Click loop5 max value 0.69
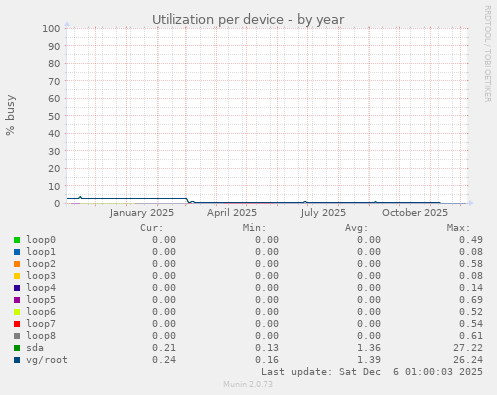The width and height of the screenshot is (497, 395). tap(471, 300)
